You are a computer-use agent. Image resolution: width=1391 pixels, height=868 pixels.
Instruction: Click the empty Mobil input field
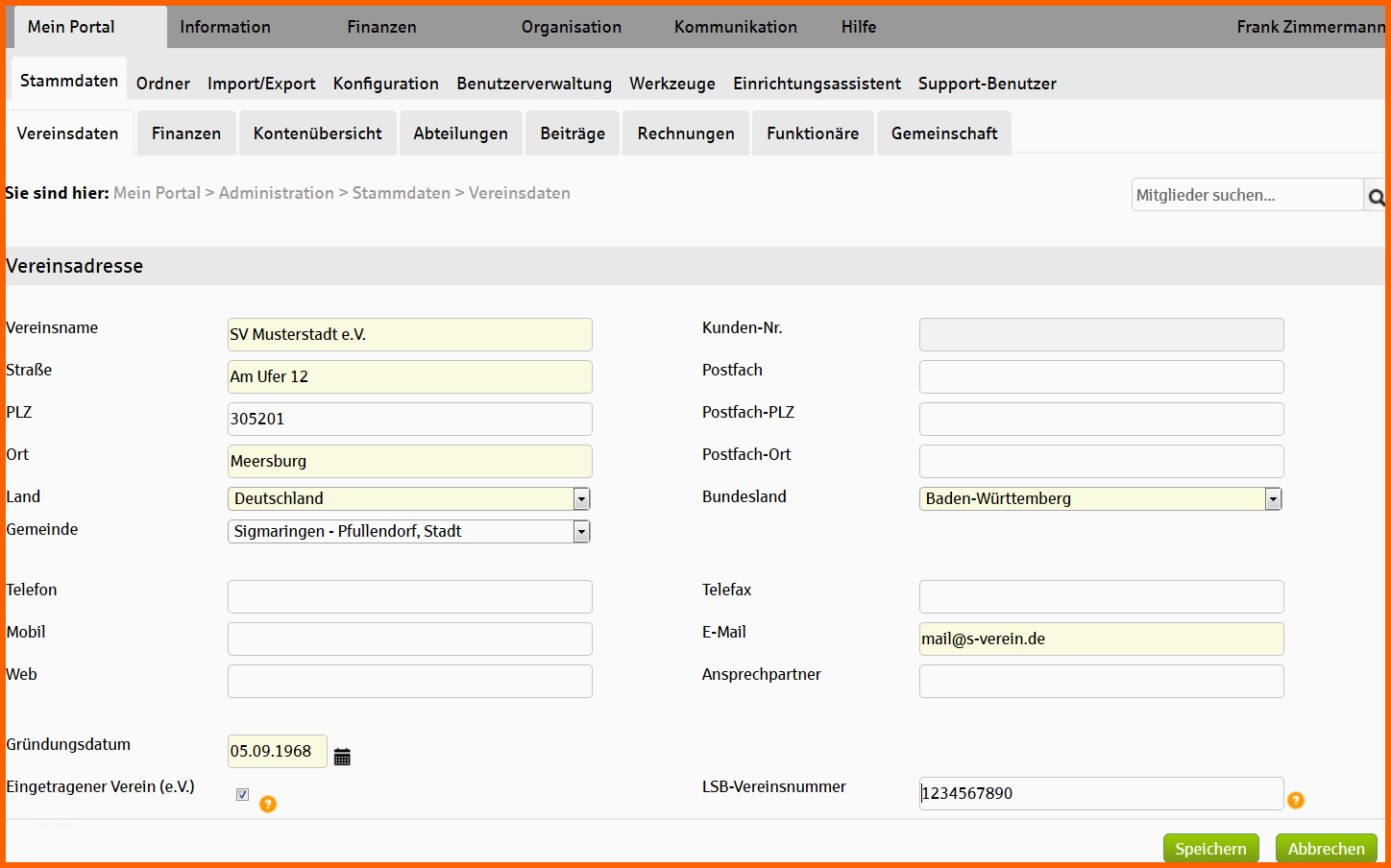click(x=410, y=639)
